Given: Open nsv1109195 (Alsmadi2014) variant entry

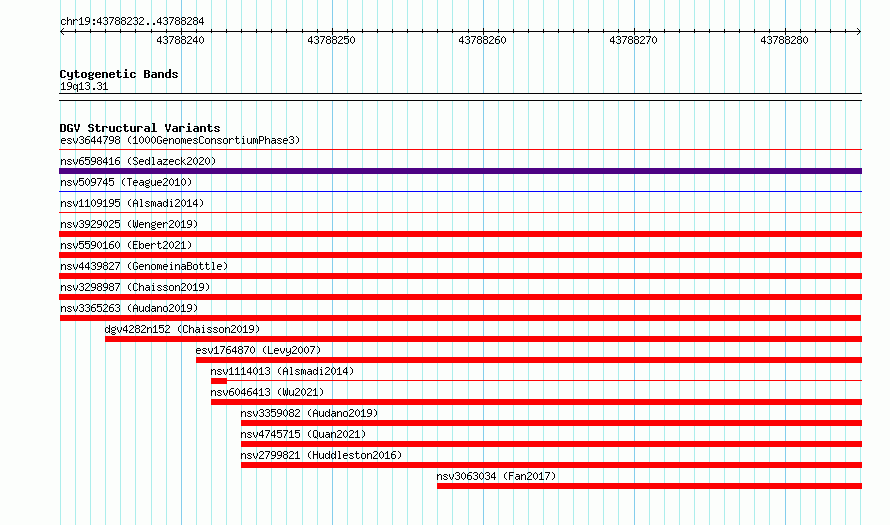Looking at the screenshot, I should click(x=132, y=203).
